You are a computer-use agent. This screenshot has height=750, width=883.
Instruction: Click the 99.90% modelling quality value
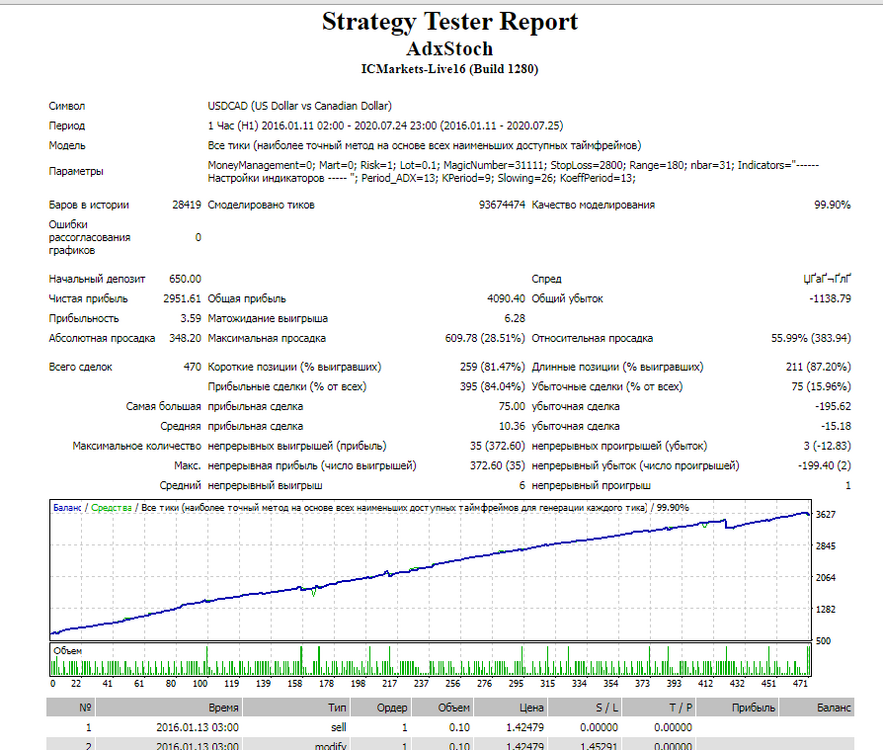832,205
